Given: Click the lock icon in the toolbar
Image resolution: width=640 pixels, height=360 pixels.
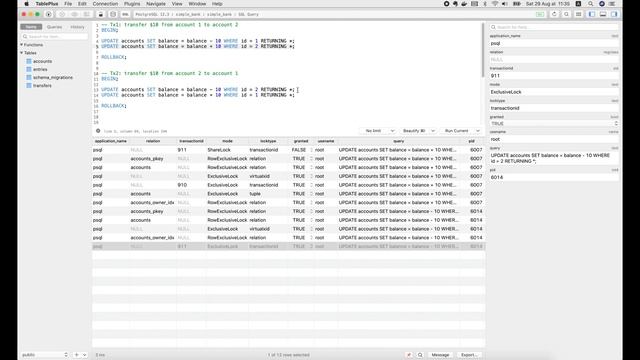Looking at the screenshot, I should [x=101, y=14].
